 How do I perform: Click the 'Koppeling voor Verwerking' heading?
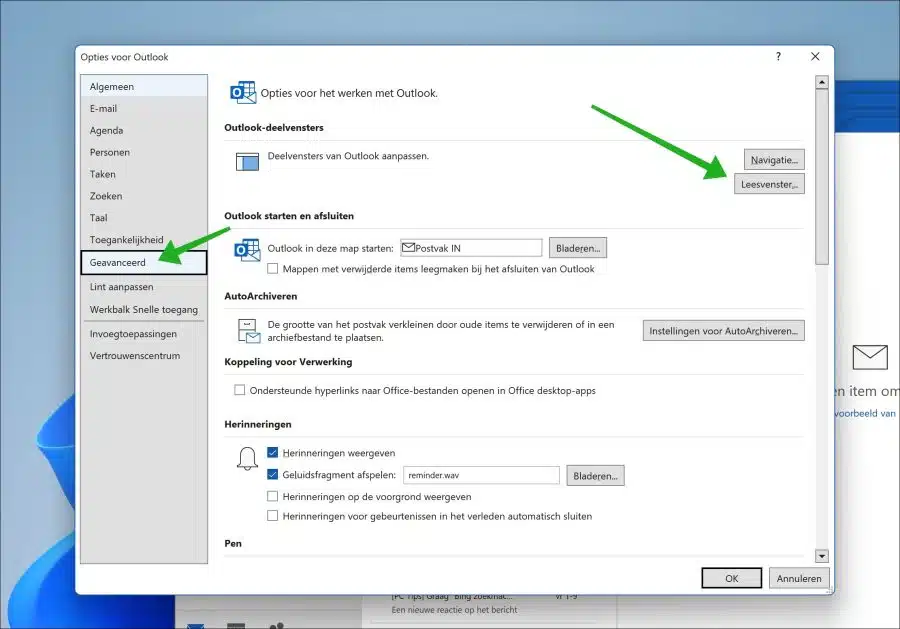click(288, 362)
